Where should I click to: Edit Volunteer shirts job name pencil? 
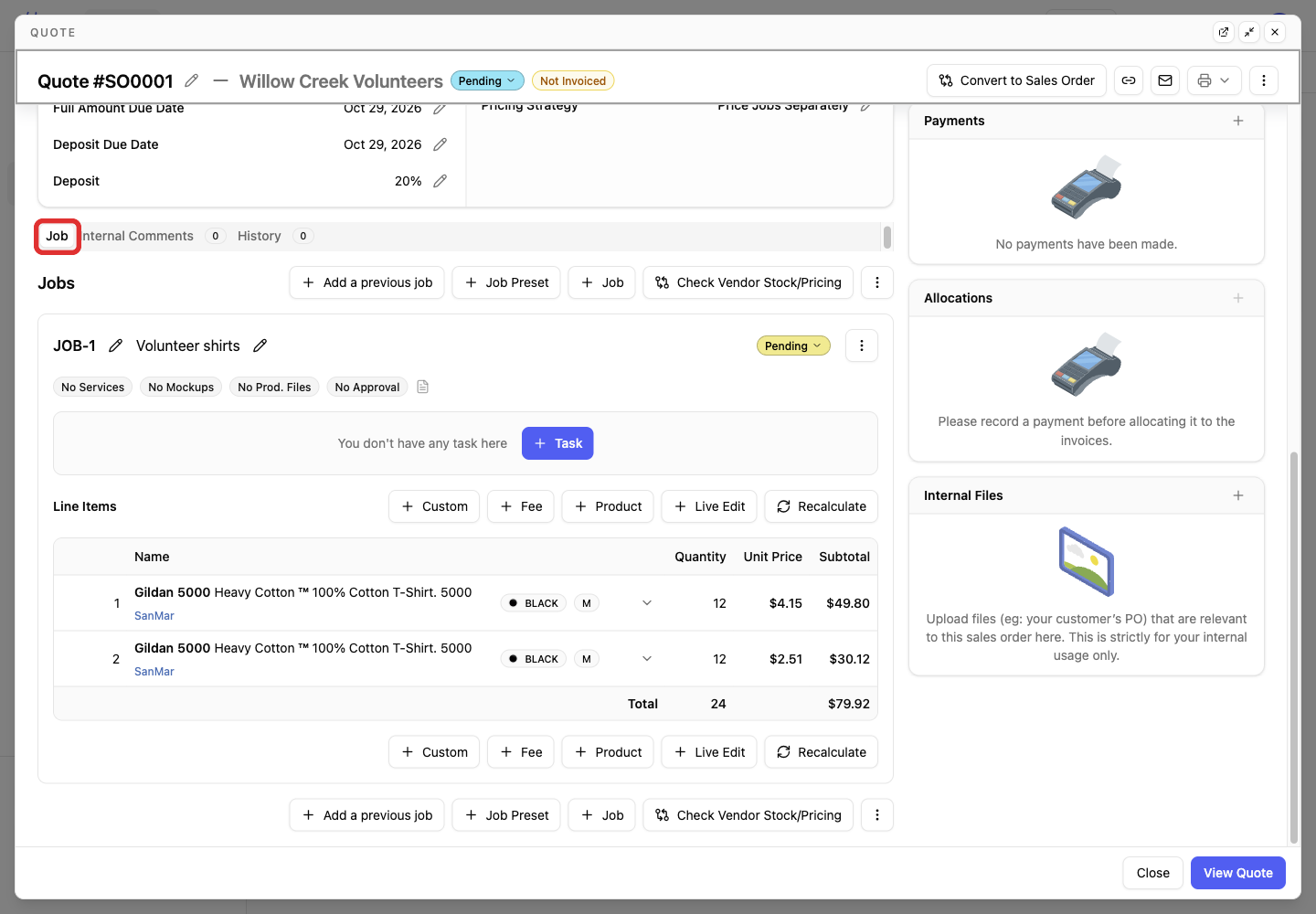tap(260, 345)
